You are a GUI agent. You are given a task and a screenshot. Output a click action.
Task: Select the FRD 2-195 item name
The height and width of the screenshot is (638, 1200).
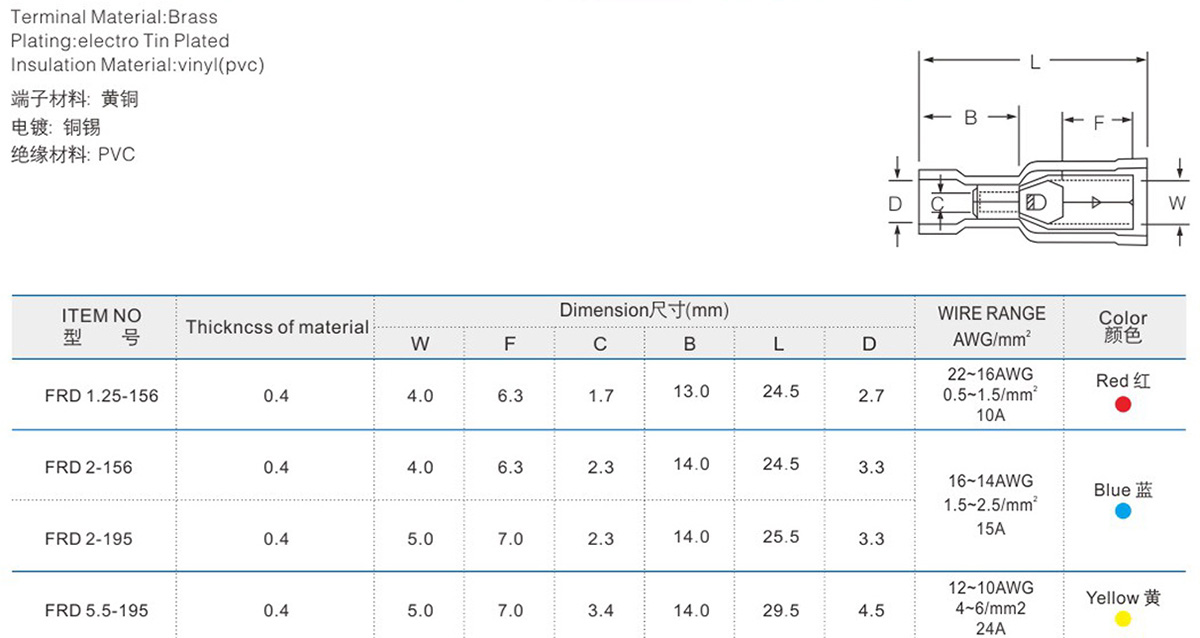pyautogui.click(x=88, y=539)
